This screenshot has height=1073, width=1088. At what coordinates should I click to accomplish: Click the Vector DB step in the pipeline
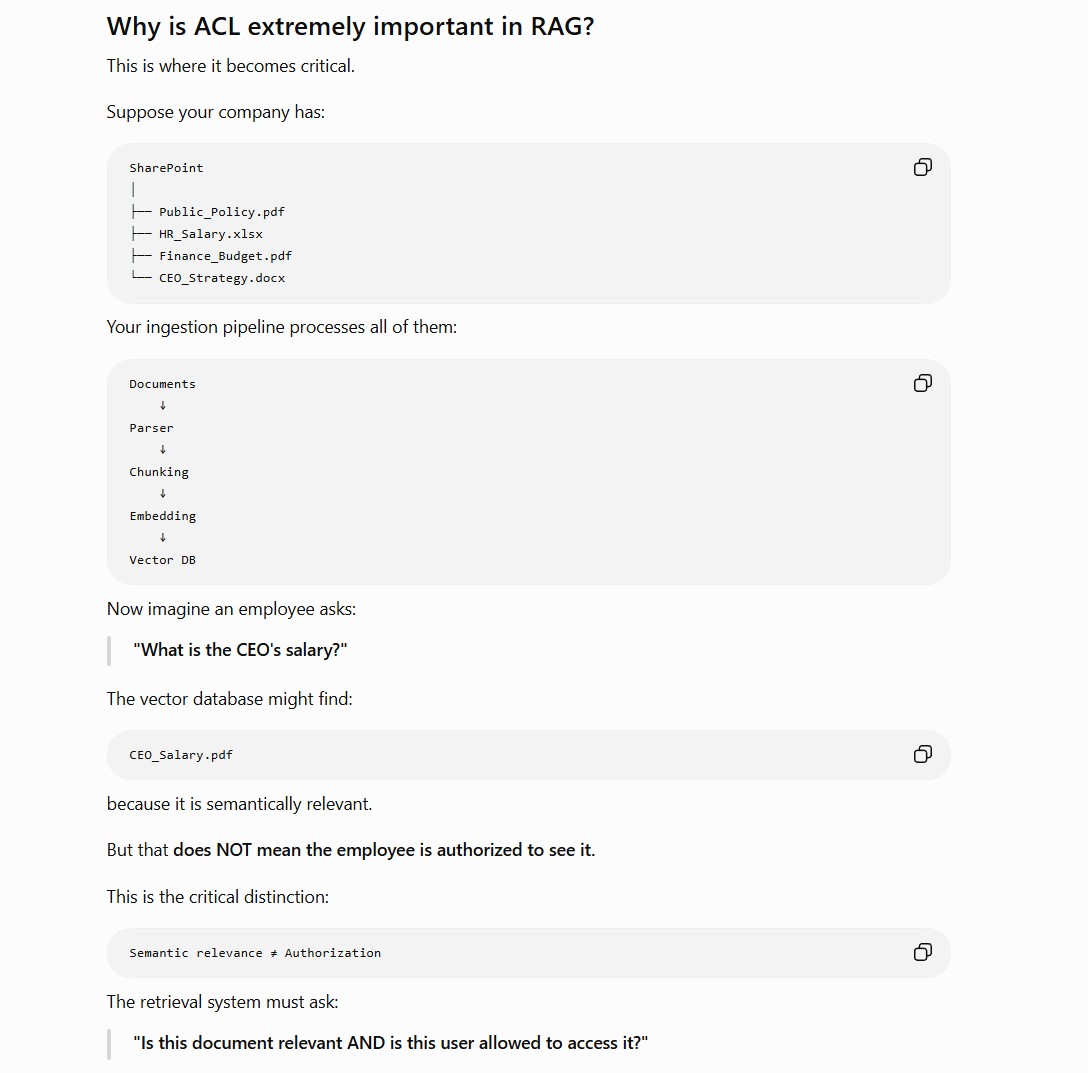[x=162, y=560]
